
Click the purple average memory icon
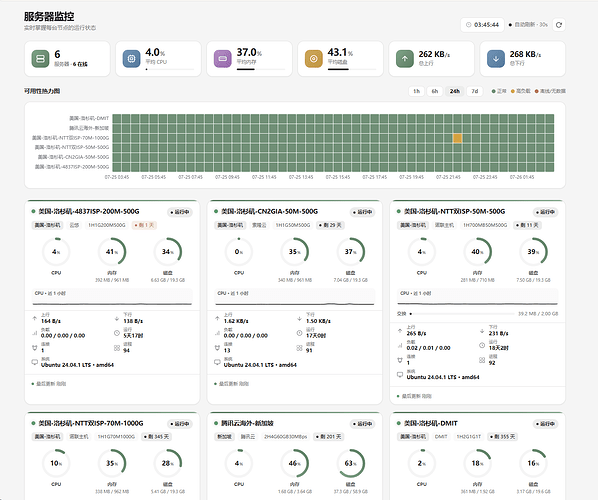coord(223,59)
